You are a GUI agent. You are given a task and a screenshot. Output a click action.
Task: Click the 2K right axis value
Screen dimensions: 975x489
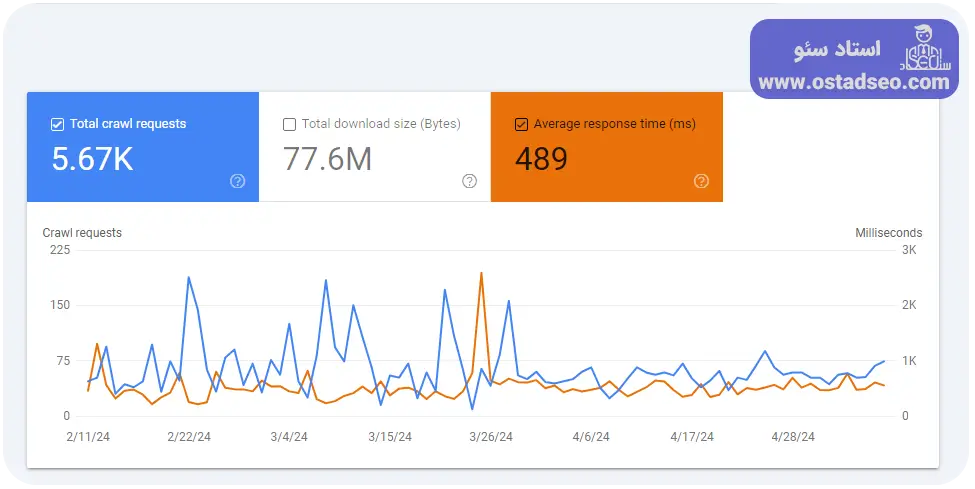coord(909,305)
